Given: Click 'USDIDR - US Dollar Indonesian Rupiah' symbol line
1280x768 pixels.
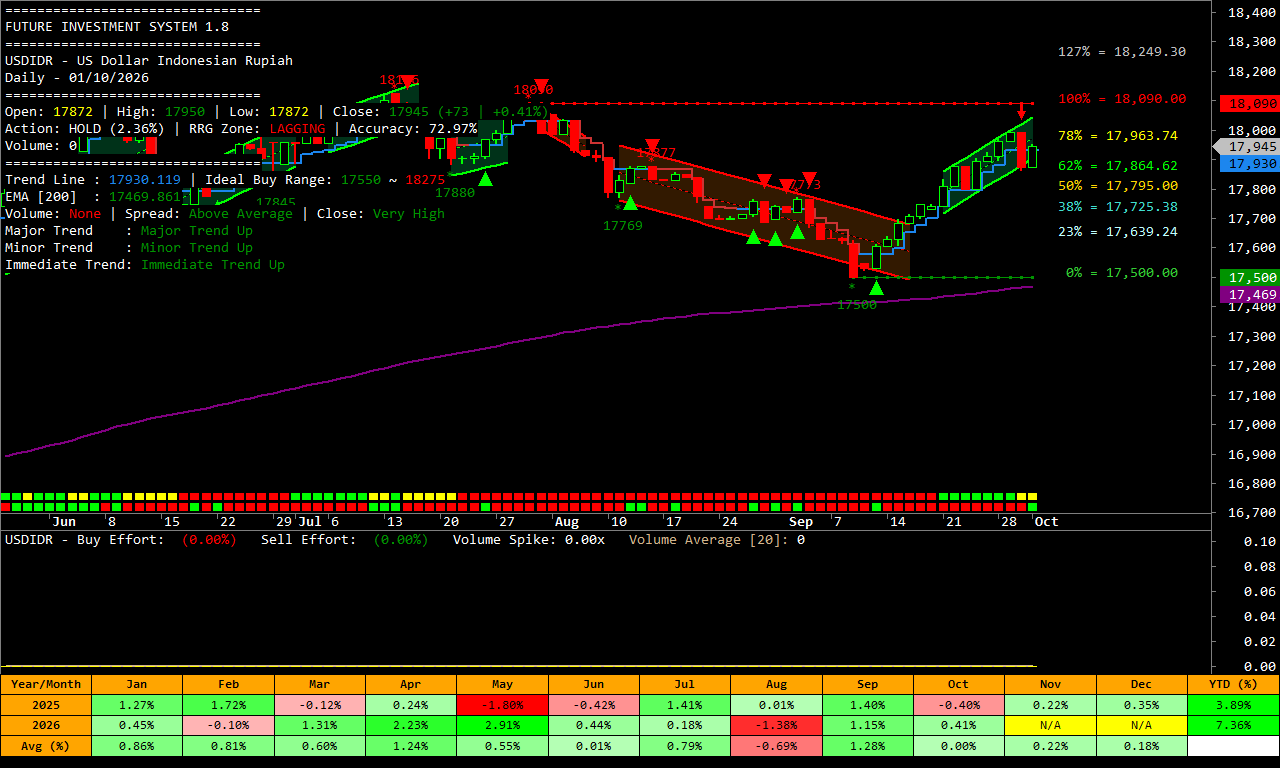Looking at the screenshot, I should [x=149, y=61].
